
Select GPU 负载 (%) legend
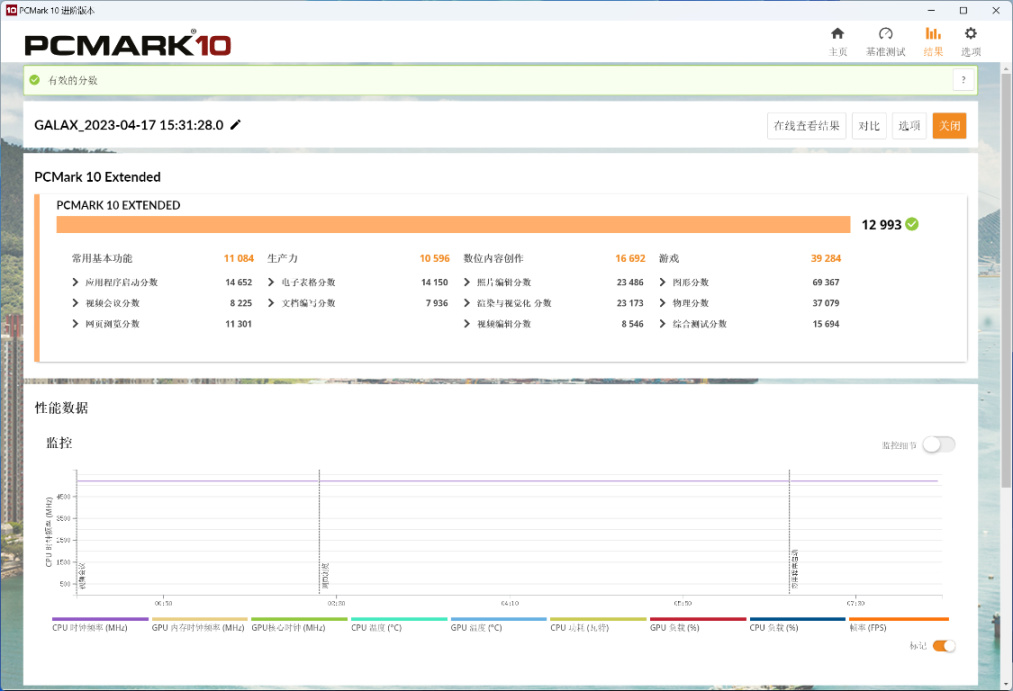point(698,624)
